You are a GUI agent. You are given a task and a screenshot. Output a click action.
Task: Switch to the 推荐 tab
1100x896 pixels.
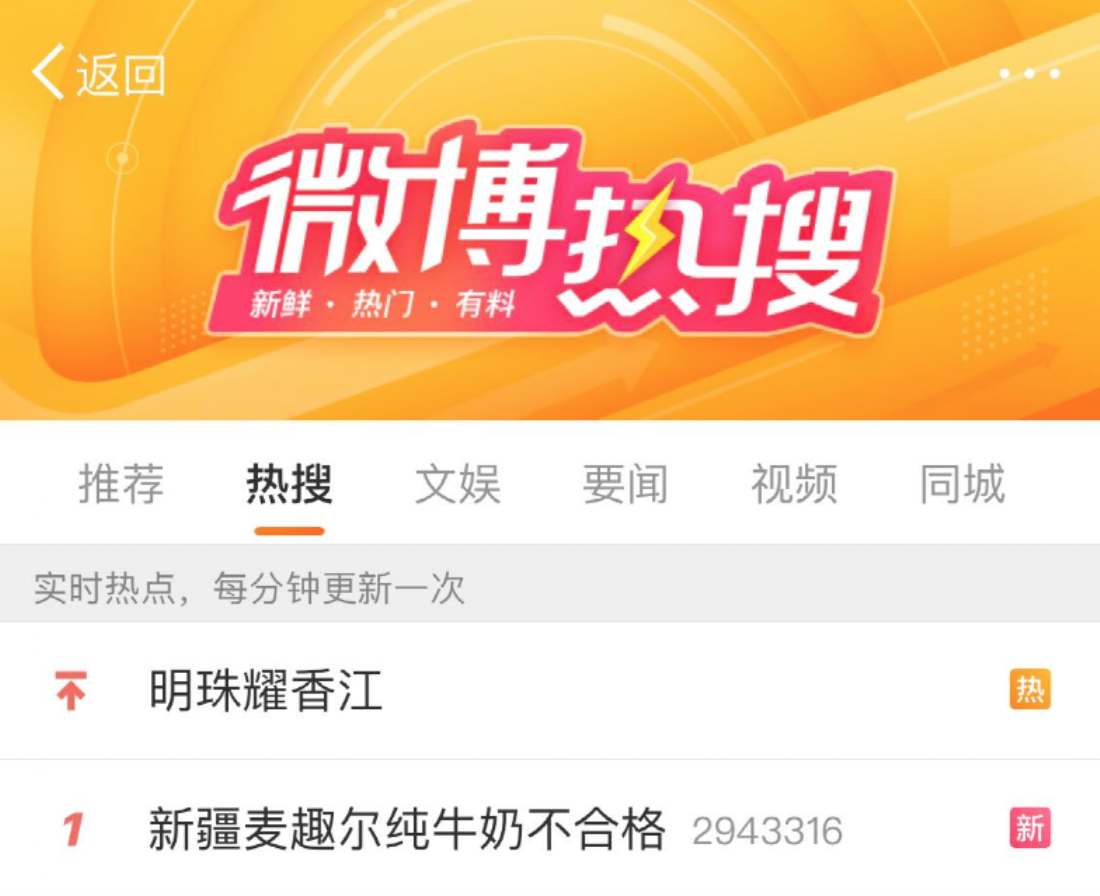tap(121, 483)
